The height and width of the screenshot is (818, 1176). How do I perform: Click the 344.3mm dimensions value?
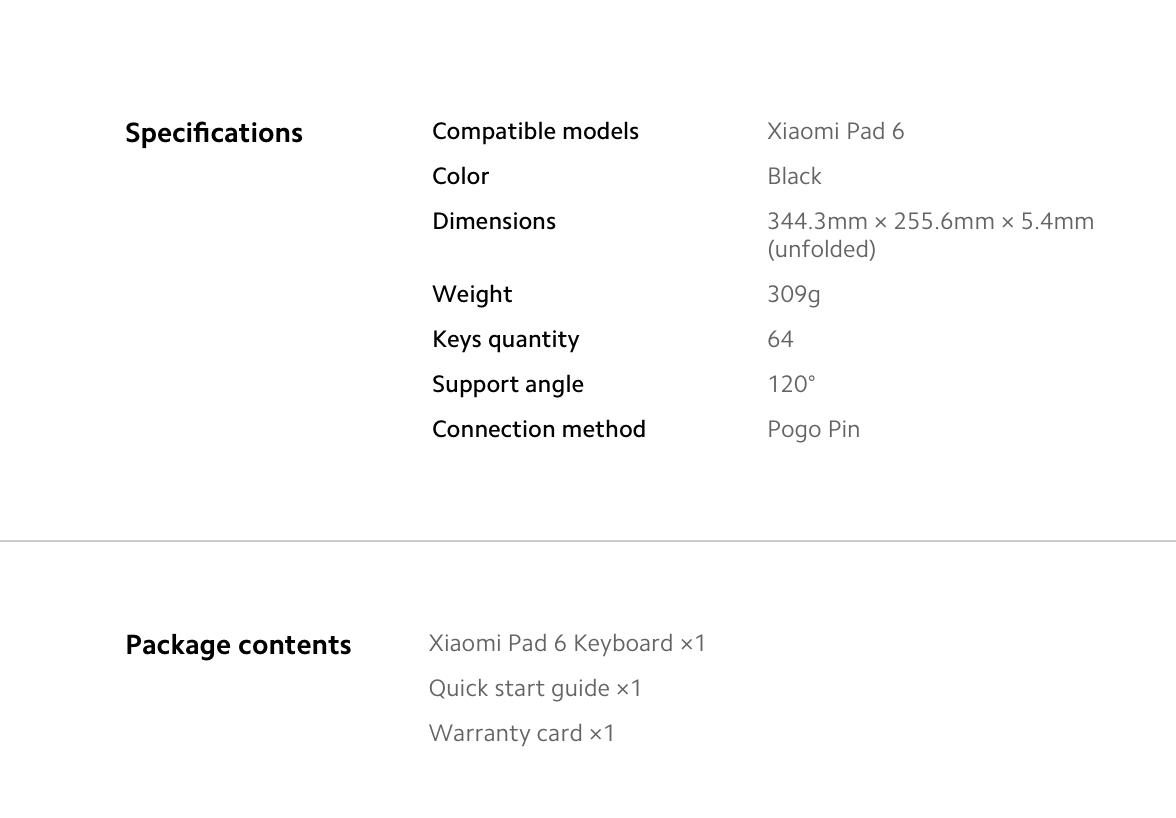pos(931,221)
